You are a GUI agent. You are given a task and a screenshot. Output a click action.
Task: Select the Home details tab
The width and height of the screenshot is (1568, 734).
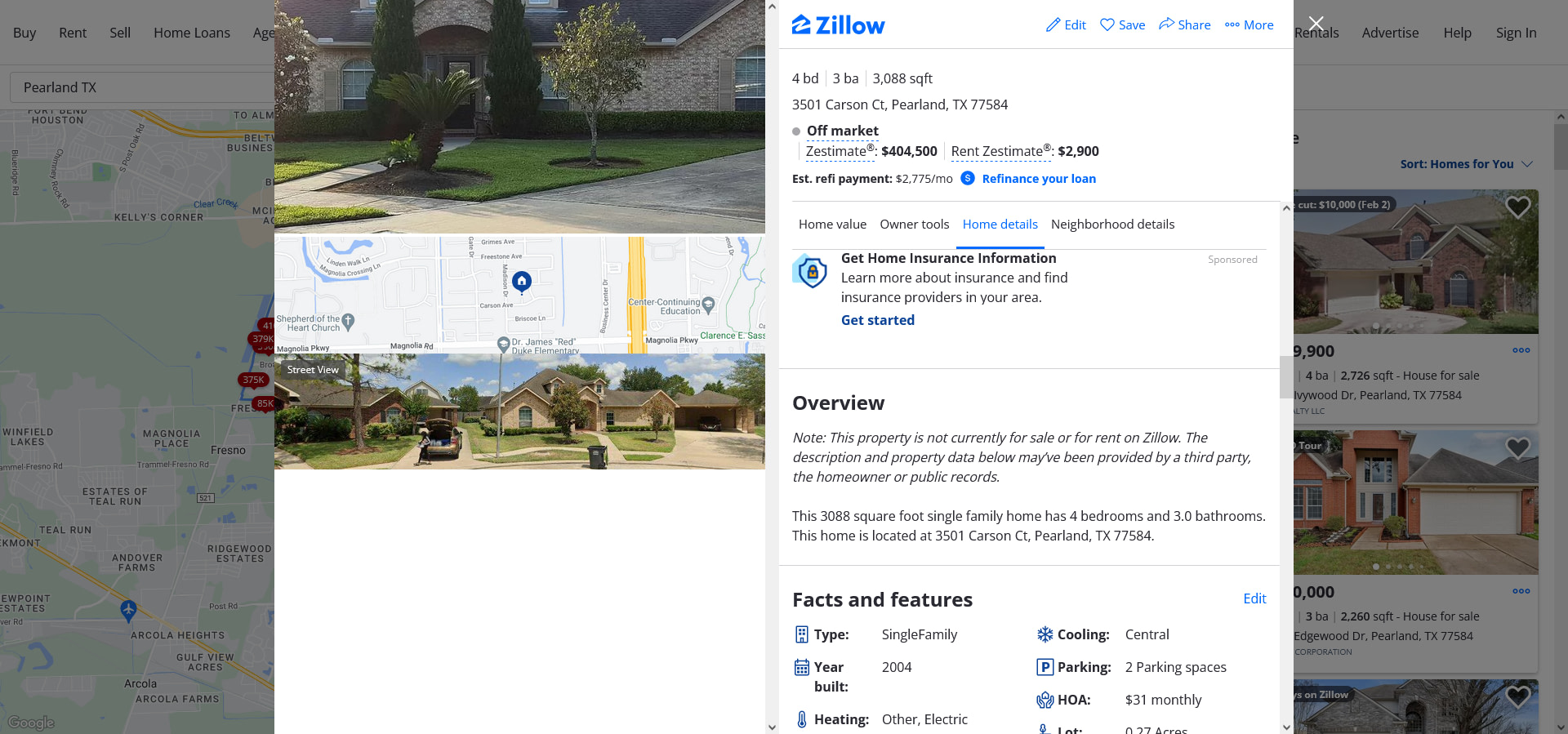tap(1000, 225)
